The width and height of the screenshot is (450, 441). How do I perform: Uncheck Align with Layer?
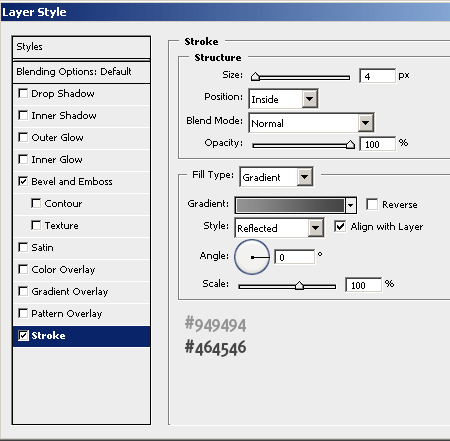coord(340,226)
